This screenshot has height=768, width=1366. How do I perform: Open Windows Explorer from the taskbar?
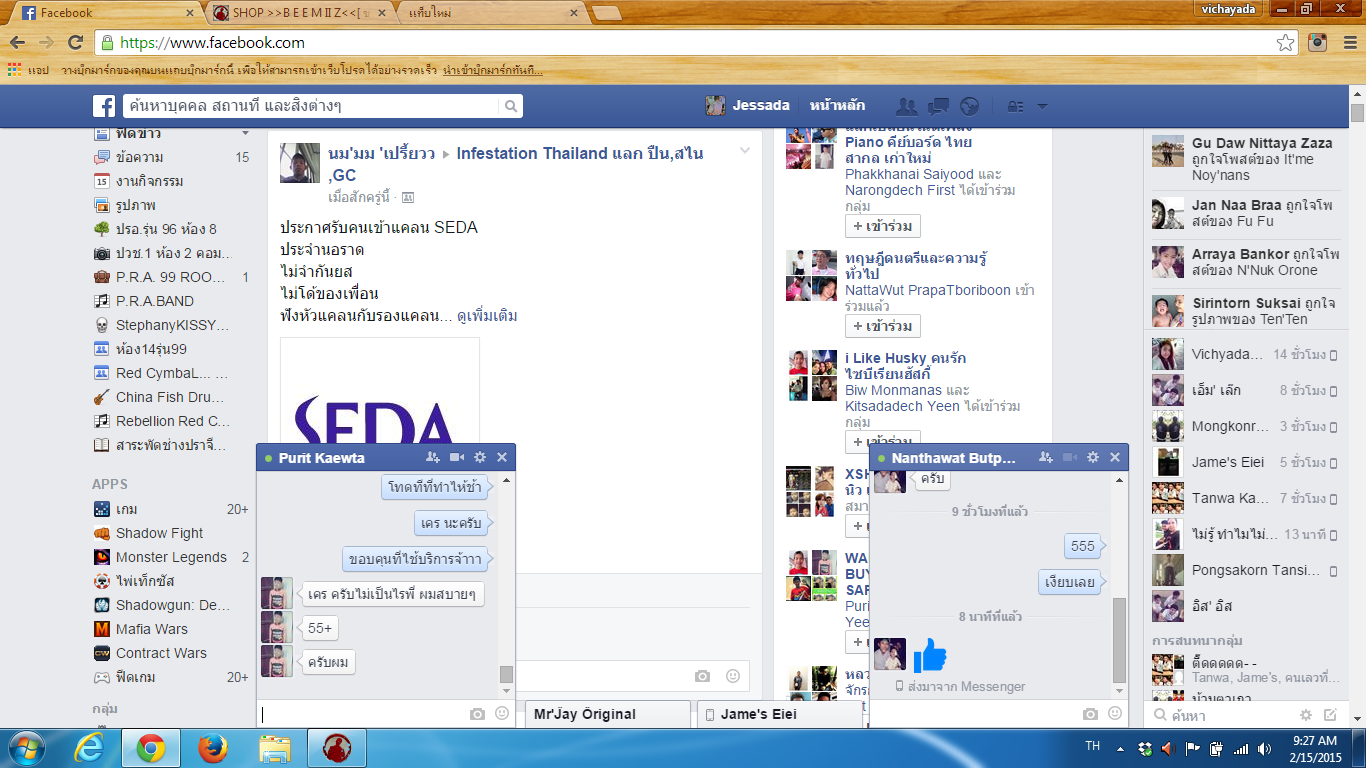pyautogui.click(x=274, y=748)
